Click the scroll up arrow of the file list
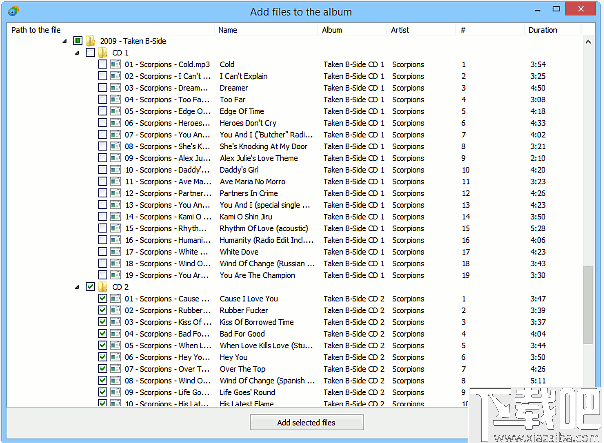This screenshot has width=604, height=443. [x=588, y=42]
